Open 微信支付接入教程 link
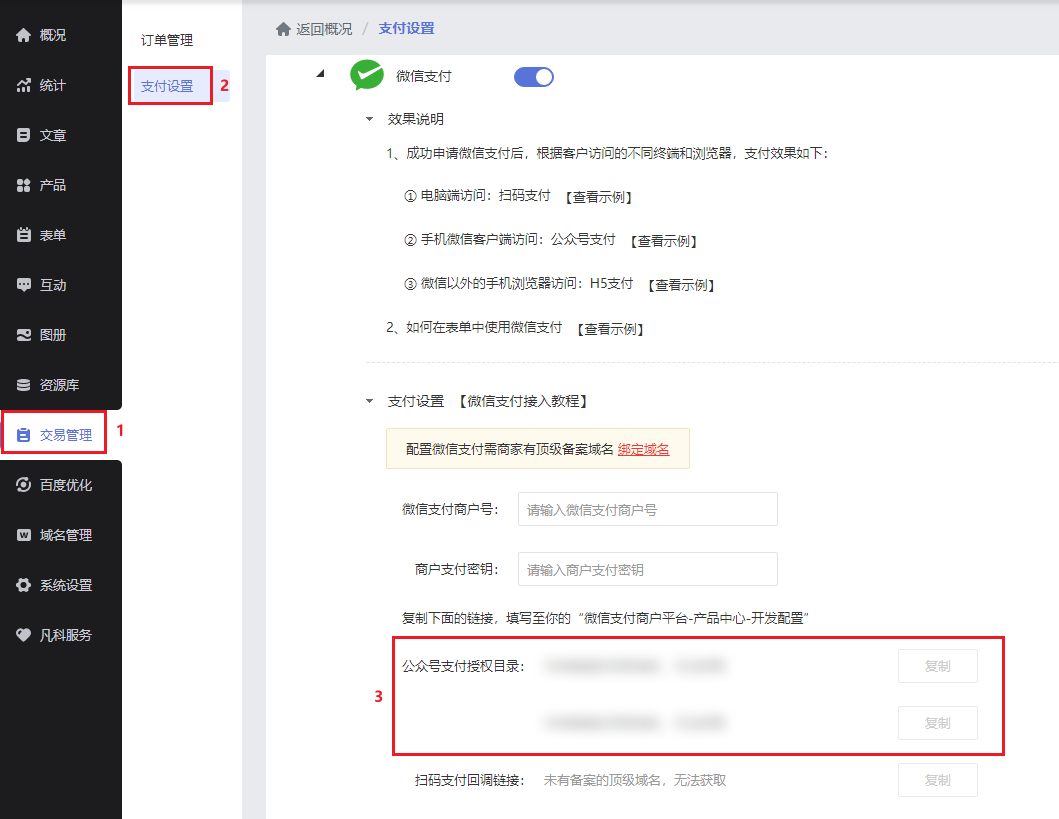This screenshot has width=1059, height=819. point(523,401)
